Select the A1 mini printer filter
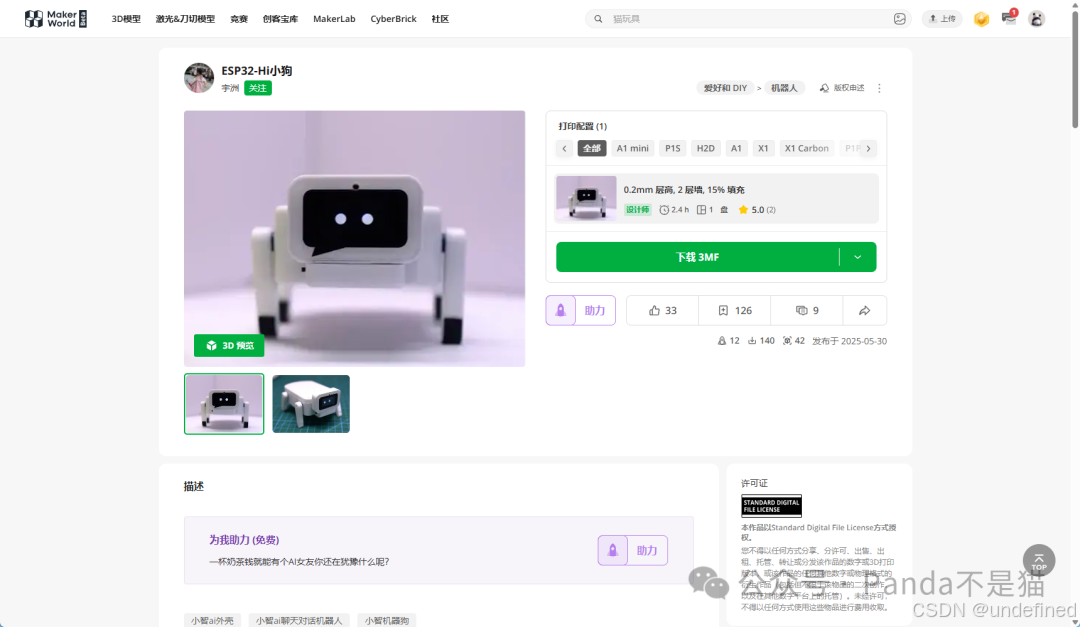The image size is (1080, 627). click(632, 148)
